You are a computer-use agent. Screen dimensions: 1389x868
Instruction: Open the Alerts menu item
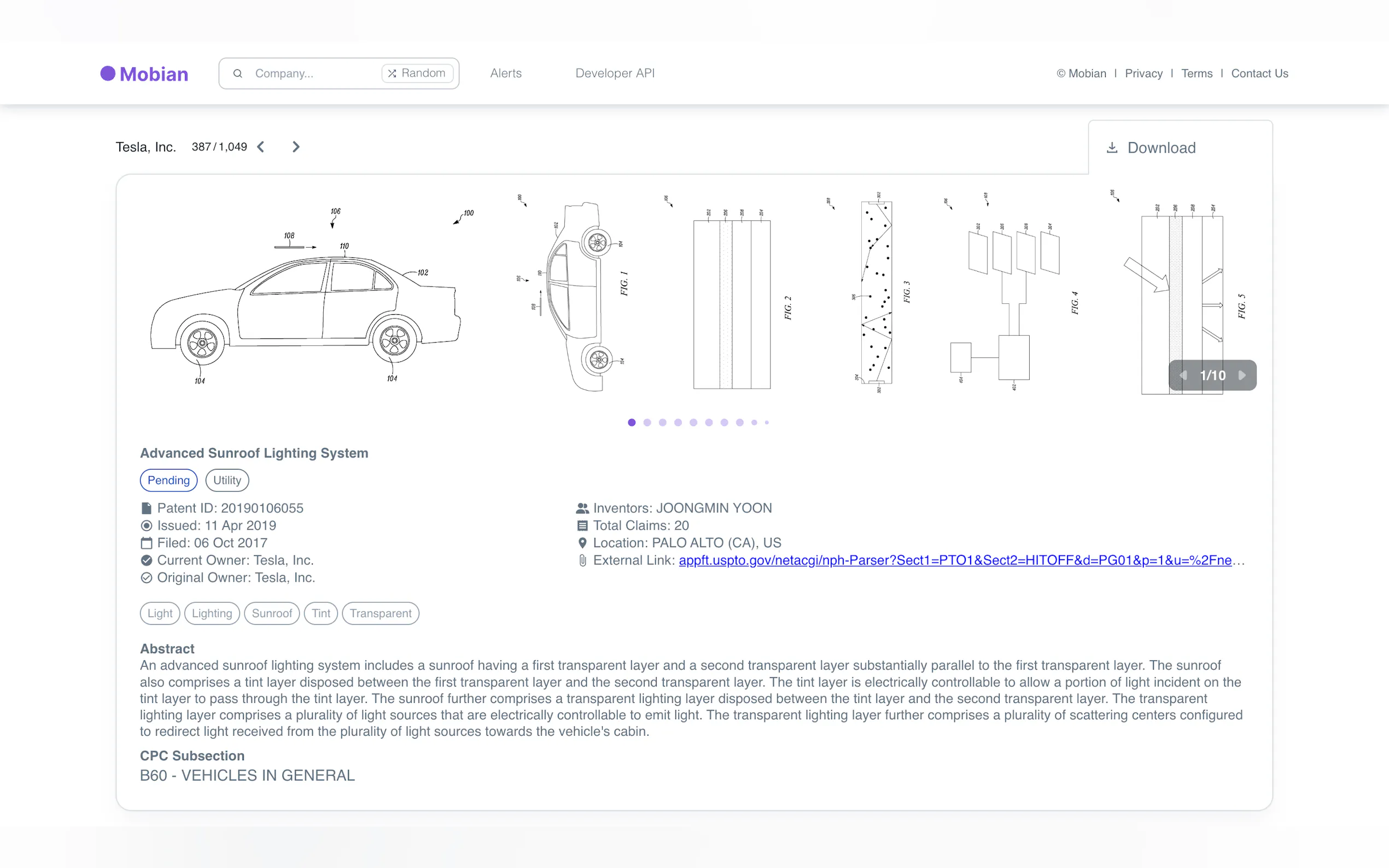(506, 73)
